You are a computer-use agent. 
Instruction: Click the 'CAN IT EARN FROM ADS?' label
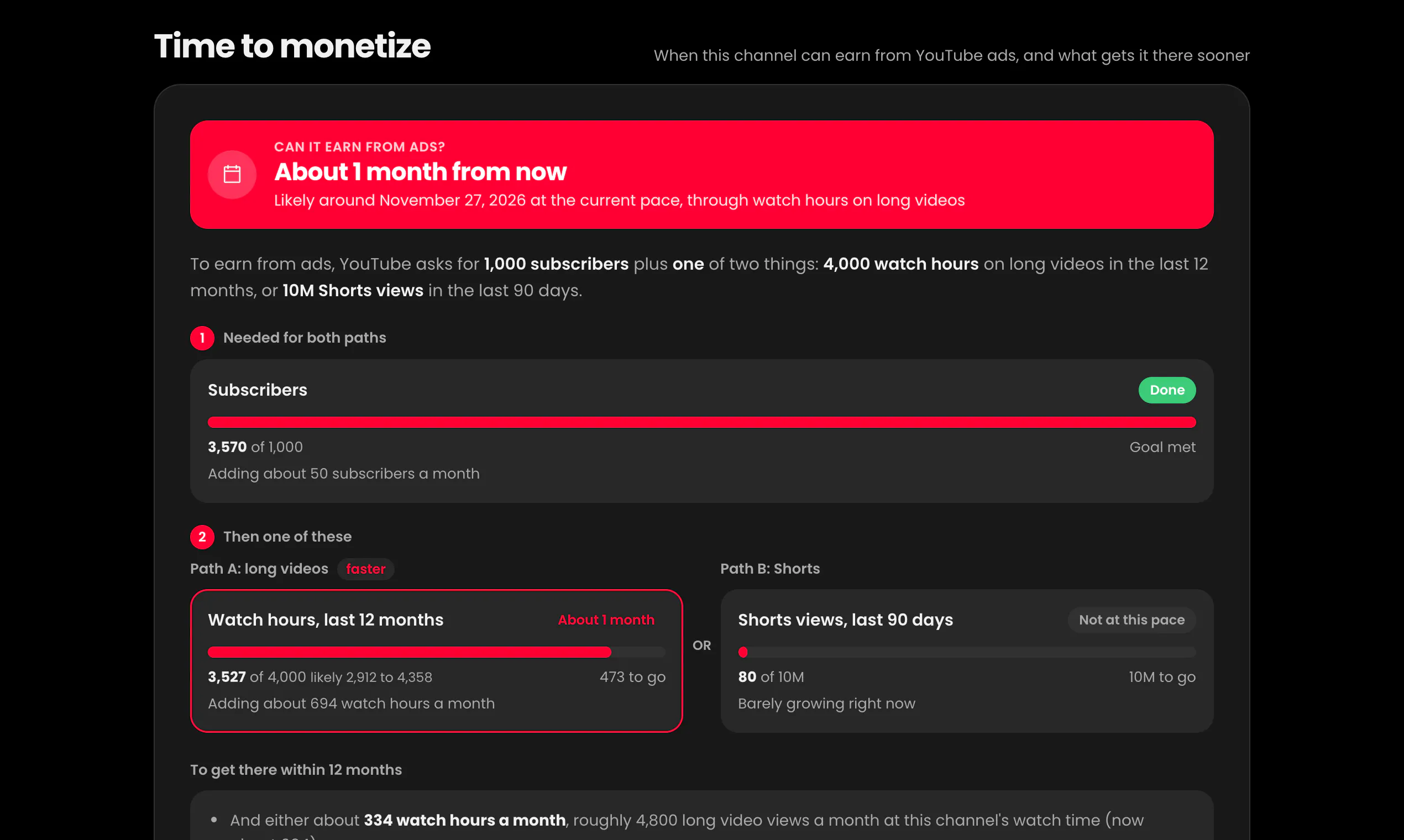pyautogui.click(x=359, y=146)
